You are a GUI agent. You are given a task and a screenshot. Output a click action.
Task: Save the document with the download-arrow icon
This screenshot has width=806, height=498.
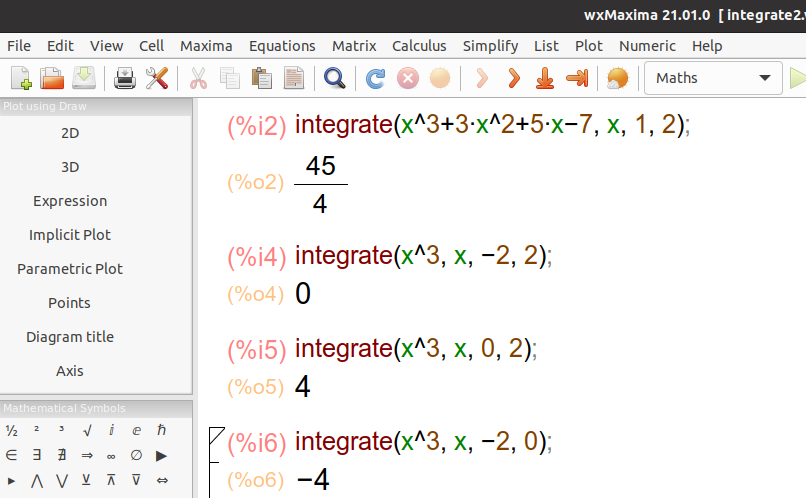[84, 78]
